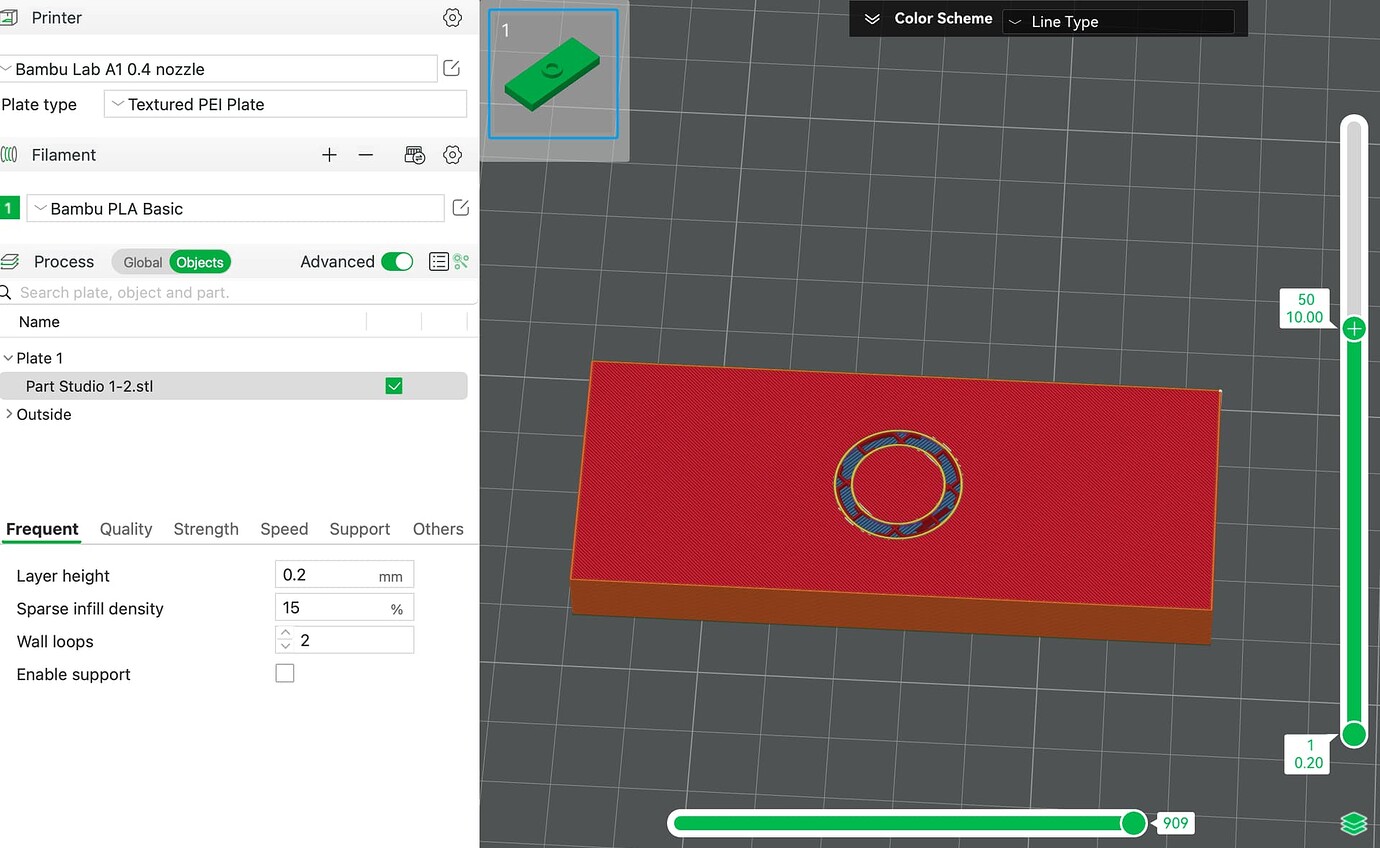Click Sparse infill density field

click(x=344, y=608)
